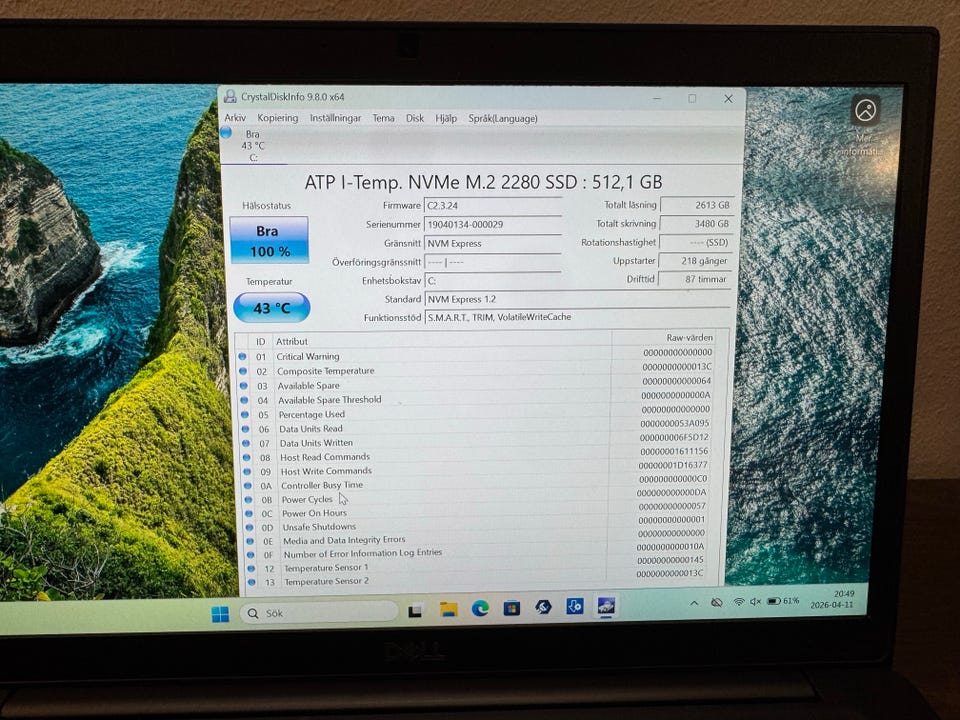Click the battery 61% tray indicator
Screen dimensions: 960x720
point(784,601)
